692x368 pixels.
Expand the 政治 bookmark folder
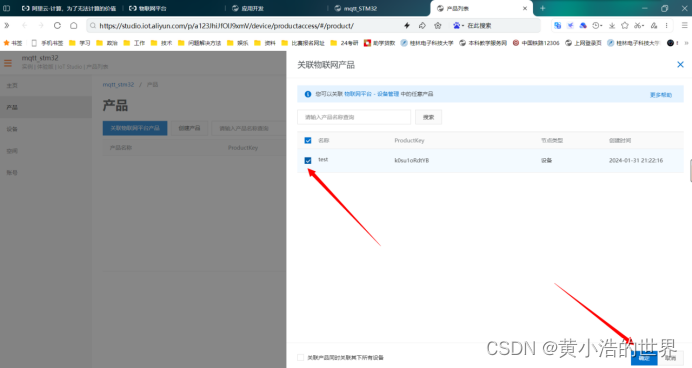coord(107,43)
